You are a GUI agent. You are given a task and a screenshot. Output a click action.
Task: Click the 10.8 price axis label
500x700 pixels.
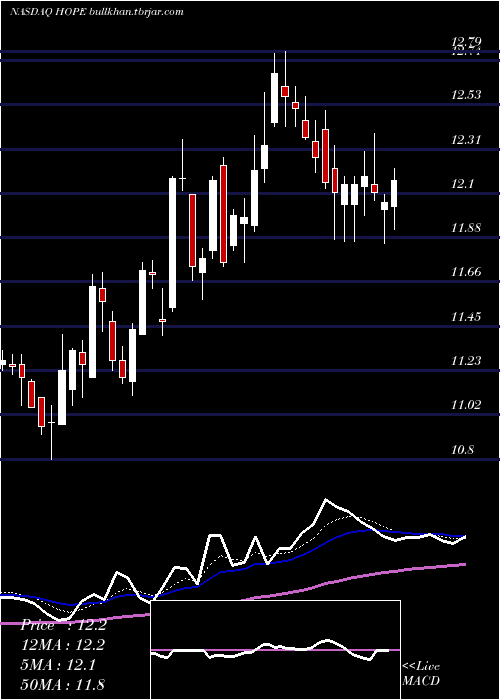pos(462,450)
